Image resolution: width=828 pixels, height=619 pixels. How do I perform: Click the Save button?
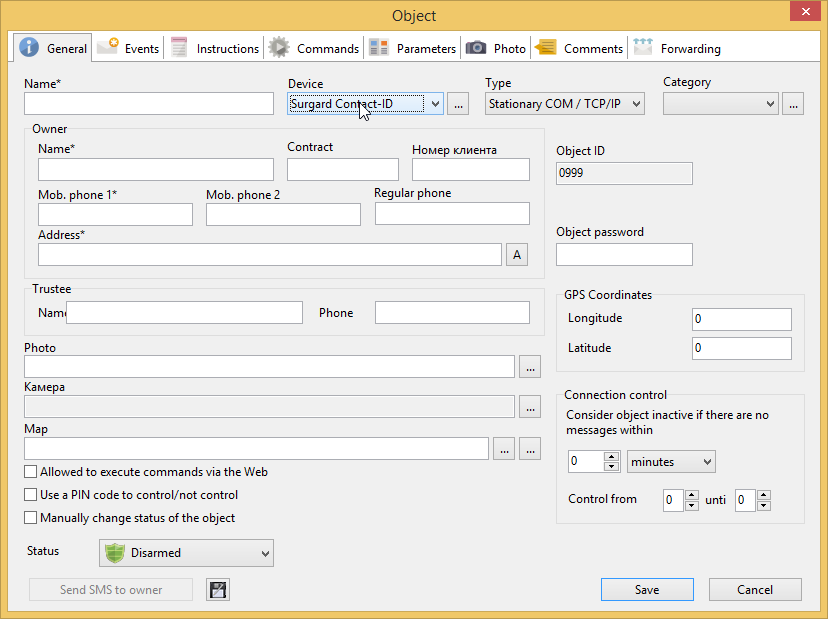point(646,589)
